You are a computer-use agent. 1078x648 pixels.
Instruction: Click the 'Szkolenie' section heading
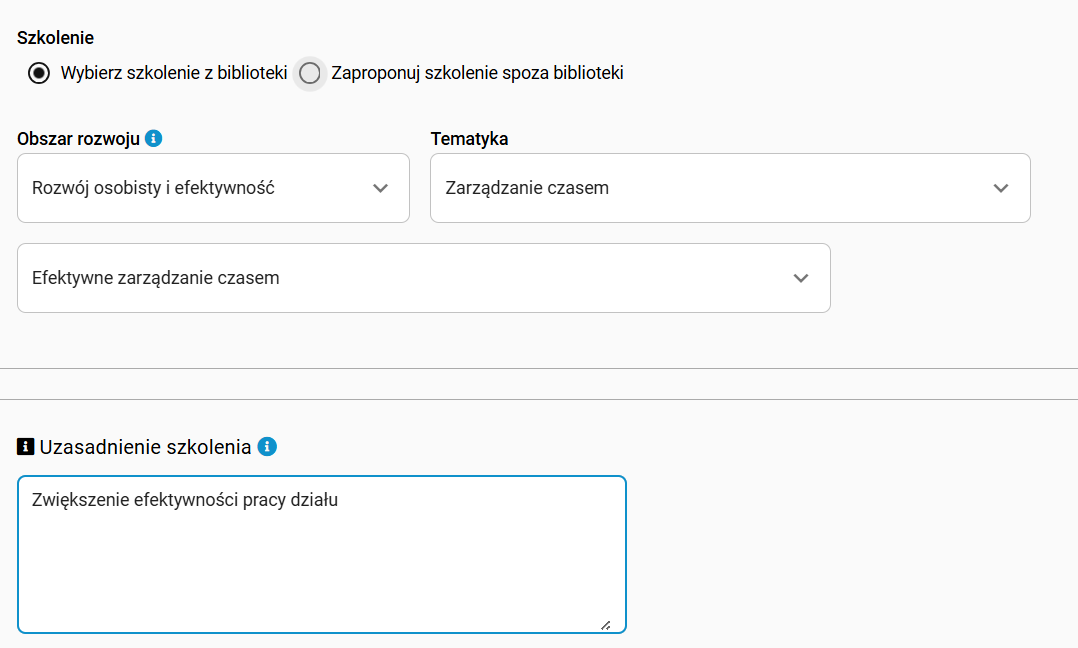click(55, 38)
